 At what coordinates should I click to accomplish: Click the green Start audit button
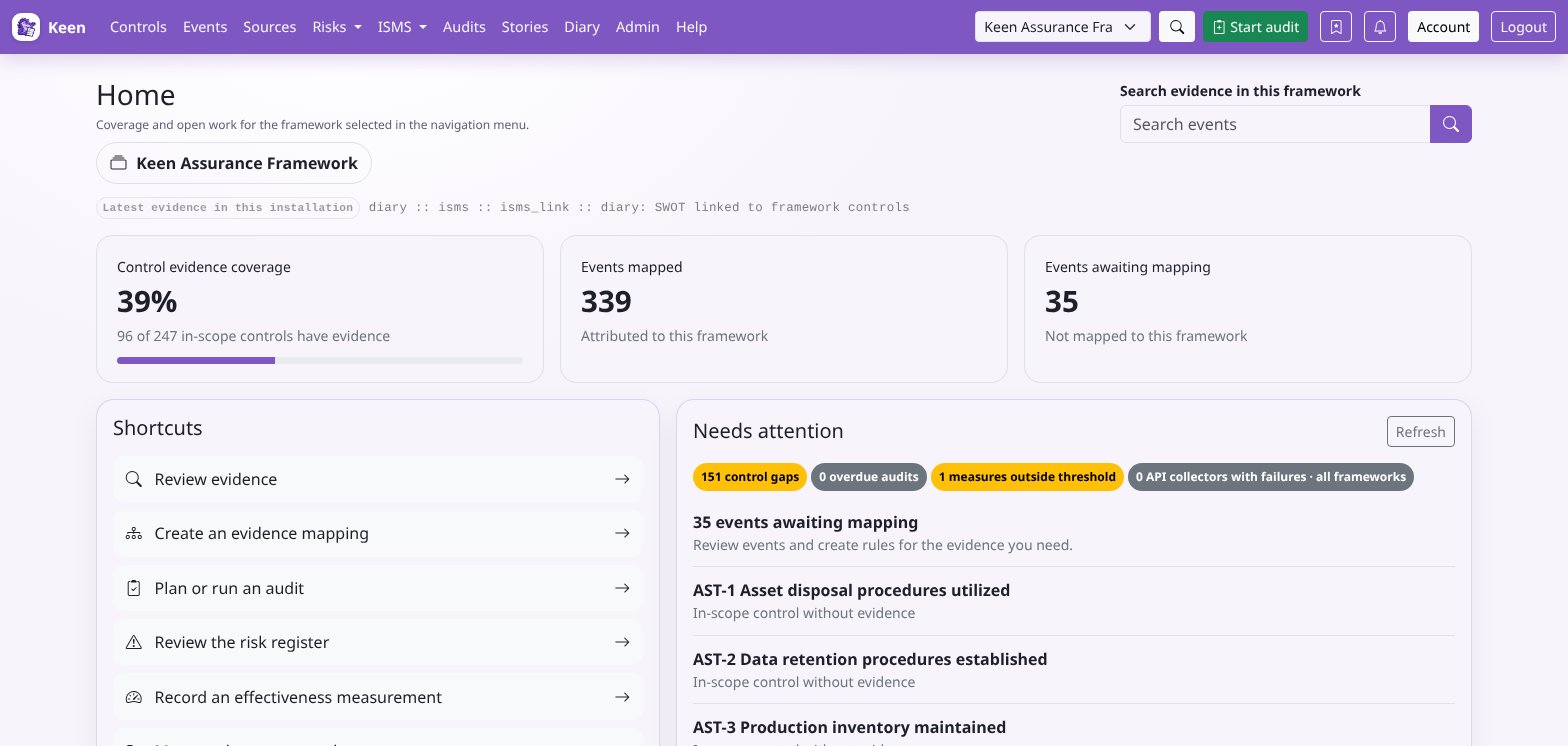tap(1255, 27)
